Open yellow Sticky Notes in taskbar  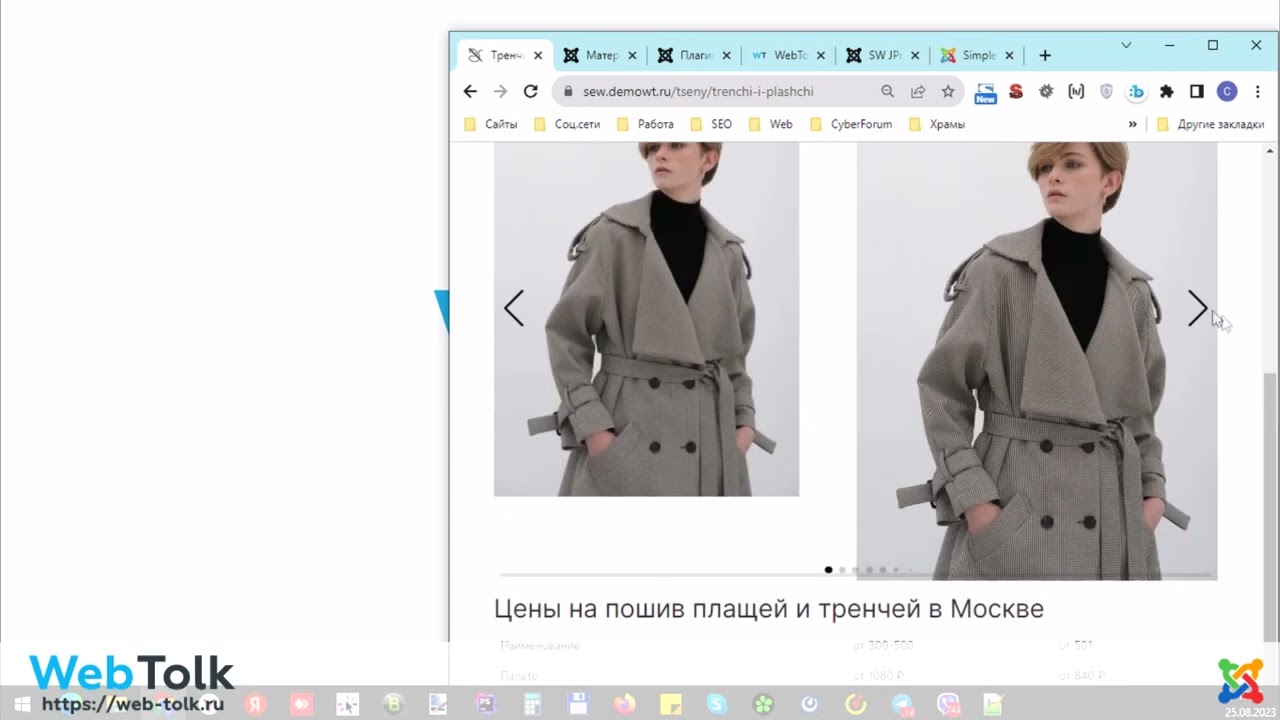click(x=670, y=704)
